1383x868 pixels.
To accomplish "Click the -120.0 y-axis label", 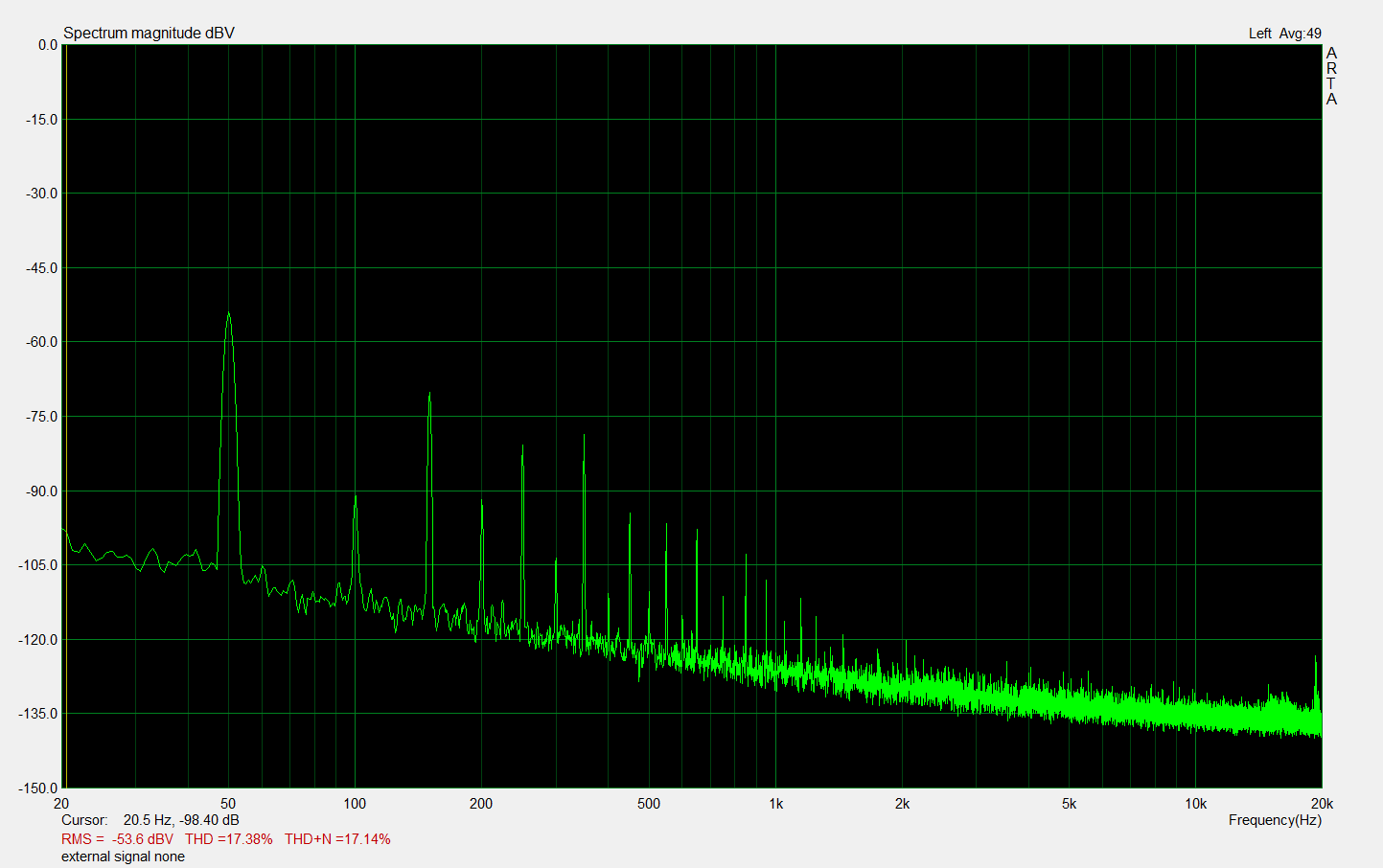I will [x=38, y=640].
